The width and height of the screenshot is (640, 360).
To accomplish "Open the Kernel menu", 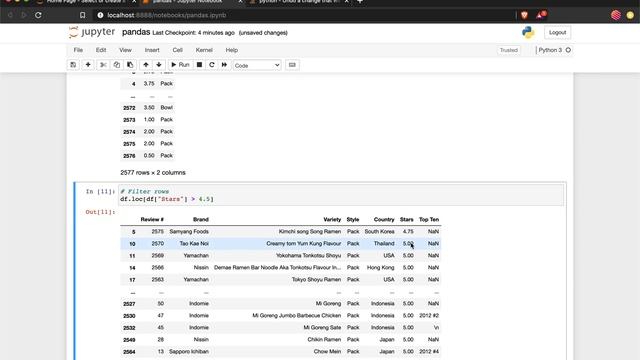I will 204,50.
